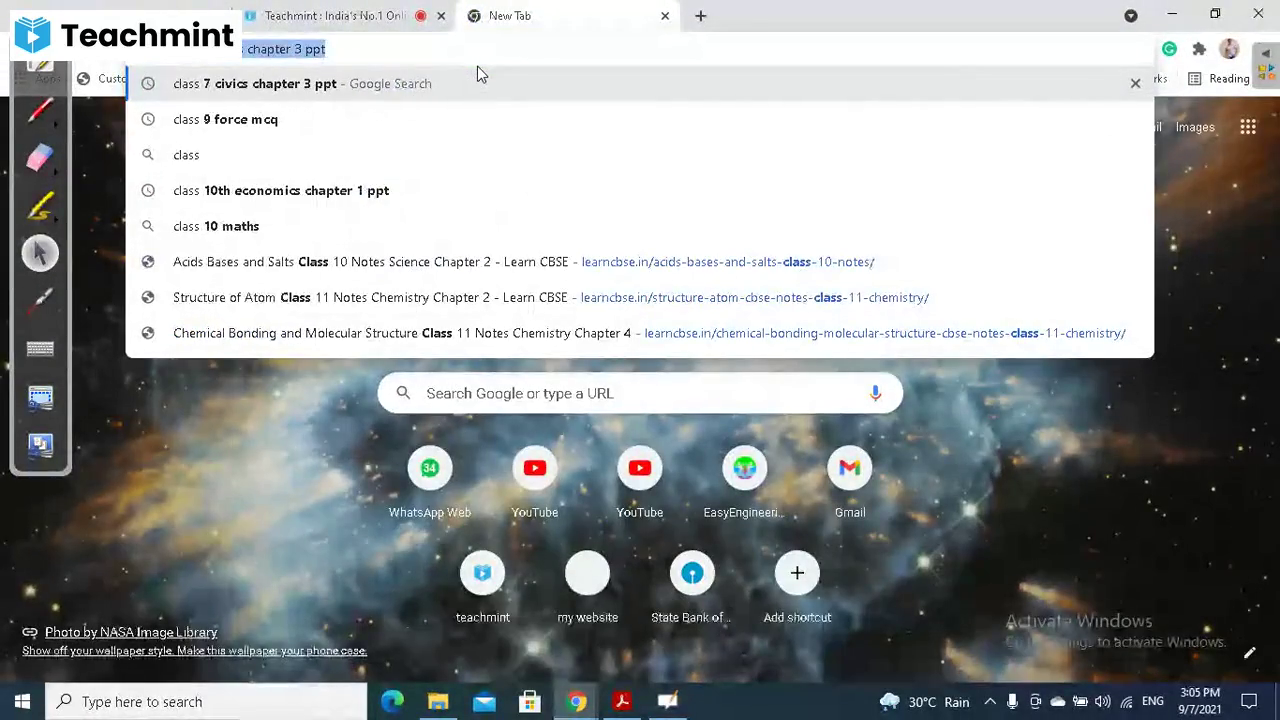This screenshot has width=1280, height=720.
Task: Open the on-screen keyboard tool
Action: click(40, 348)
